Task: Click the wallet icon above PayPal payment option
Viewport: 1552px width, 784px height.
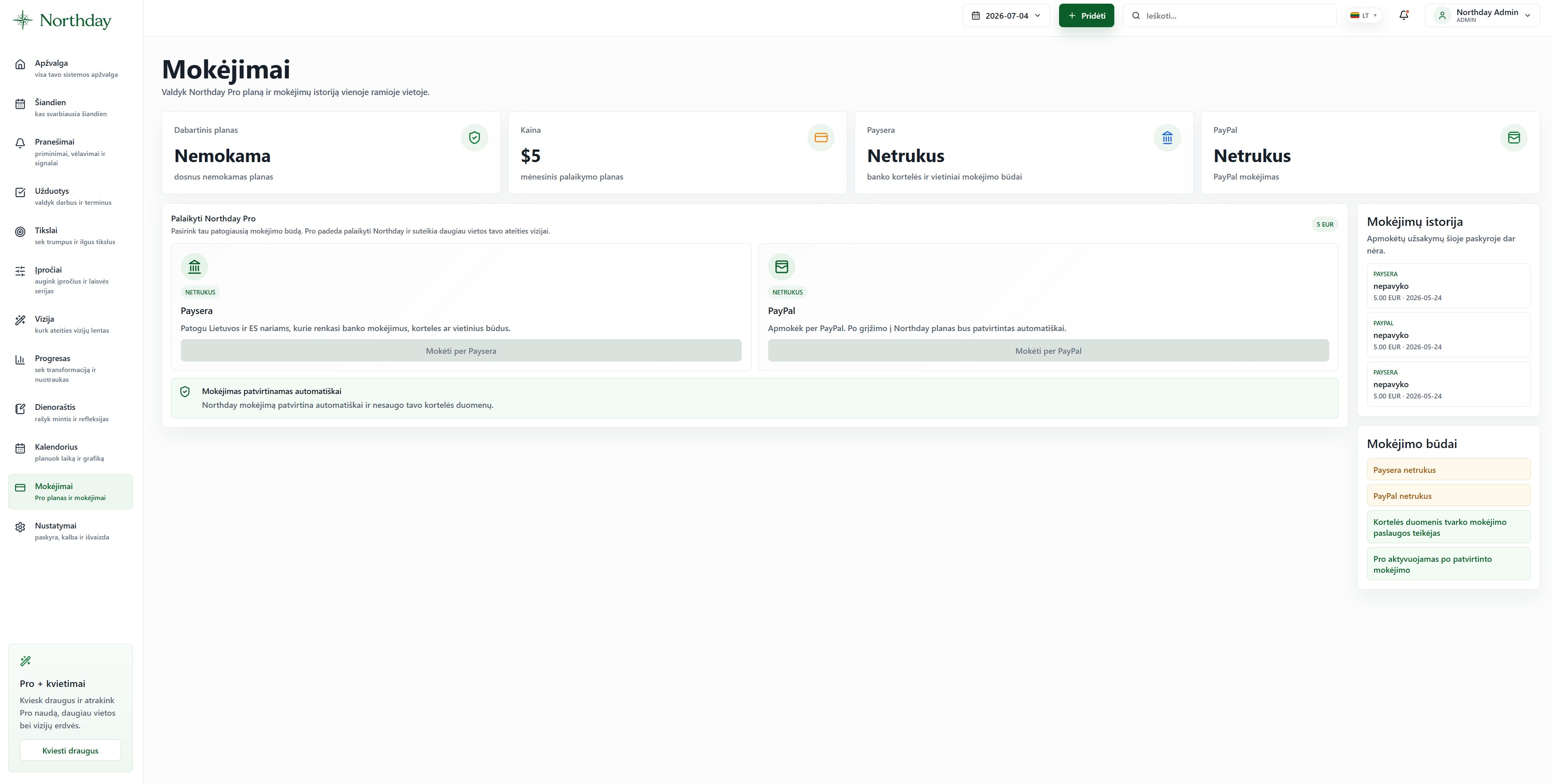Action: point(781,267)
